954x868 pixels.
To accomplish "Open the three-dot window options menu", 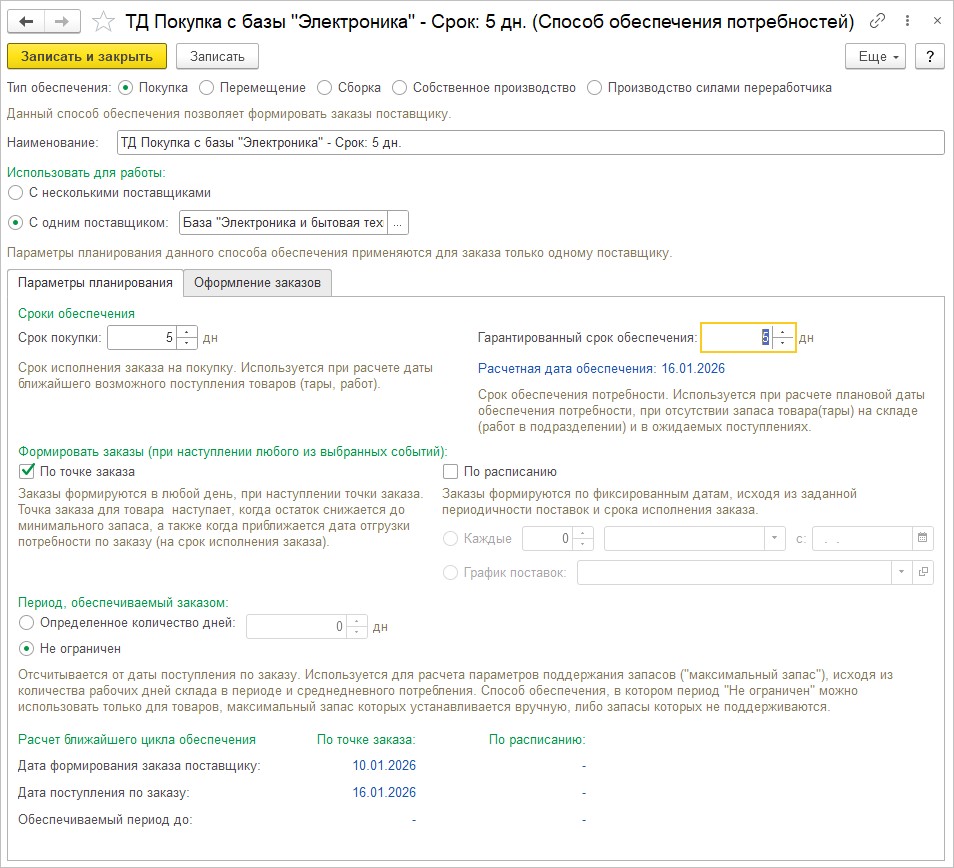I will click(x=905, y=21).
